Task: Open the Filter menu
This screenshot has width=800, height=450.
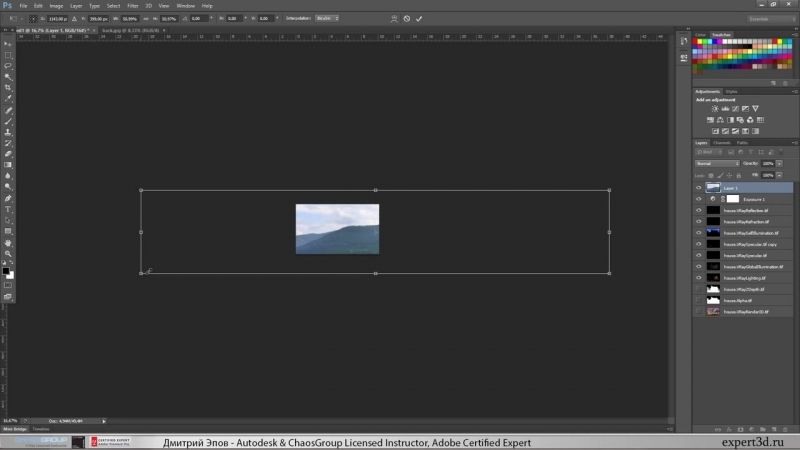Action: click(x=133, y=6)
